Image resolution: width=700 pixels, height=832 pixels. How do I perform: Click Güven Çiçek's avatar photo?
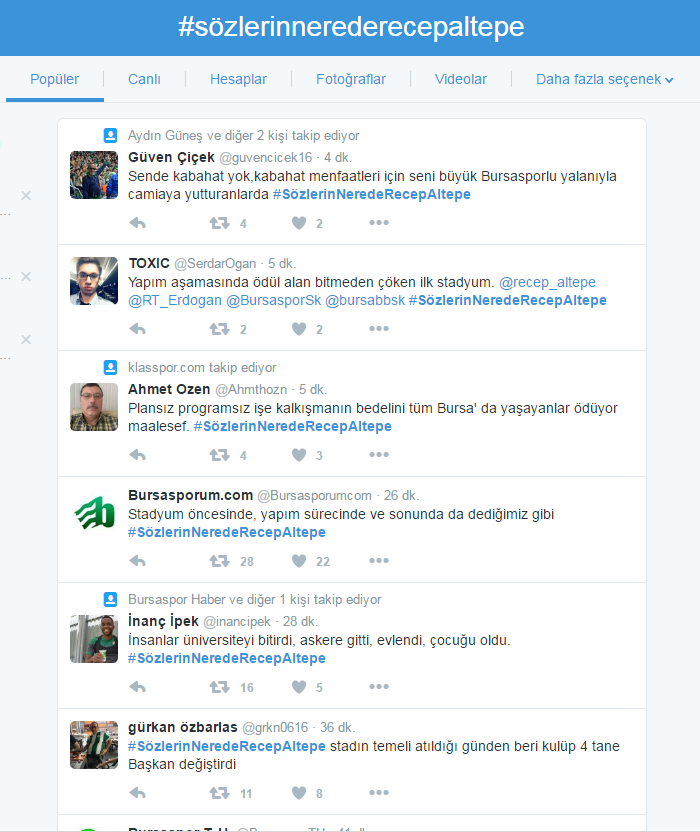[x=94, y=175]
